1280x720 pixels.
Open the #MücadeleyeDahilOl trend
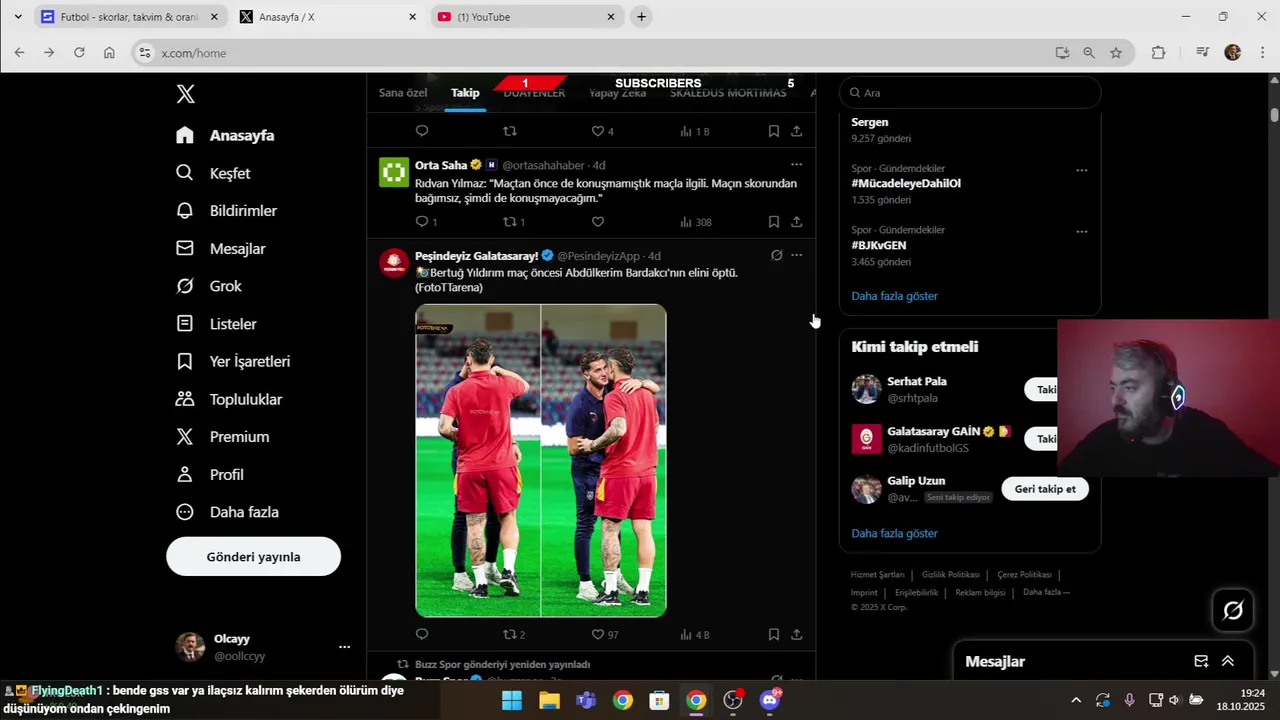tap(906, 184)
